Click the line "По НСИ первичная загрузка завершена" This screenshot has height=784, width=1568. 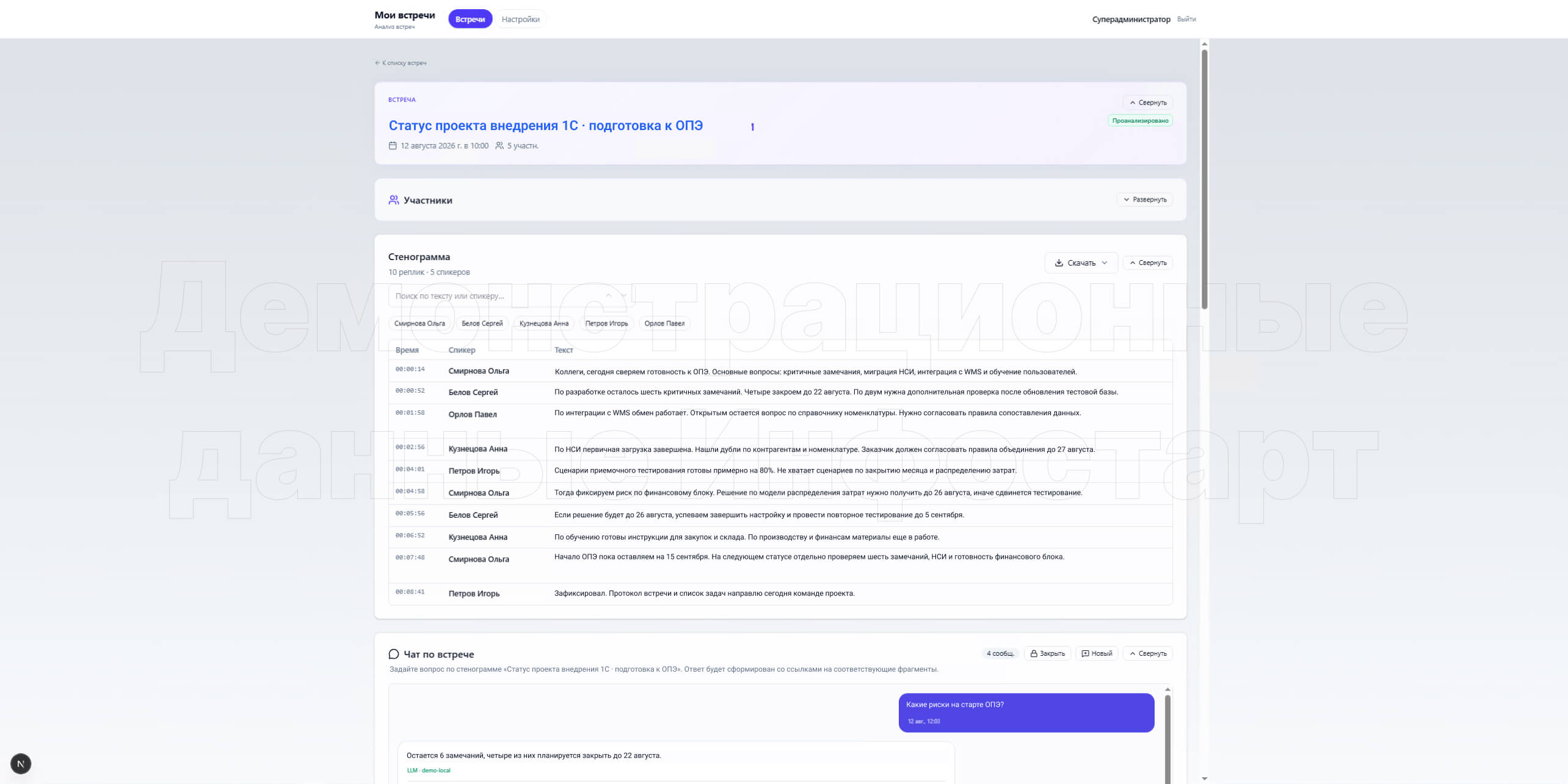[x=825, y=449]
